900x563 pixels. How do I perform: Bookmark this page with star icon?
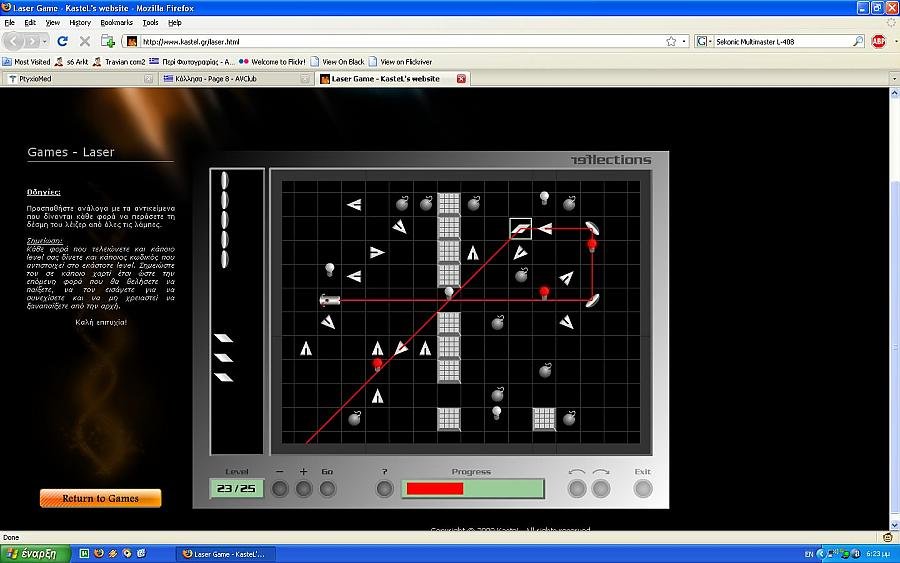(x=671, y=41)
